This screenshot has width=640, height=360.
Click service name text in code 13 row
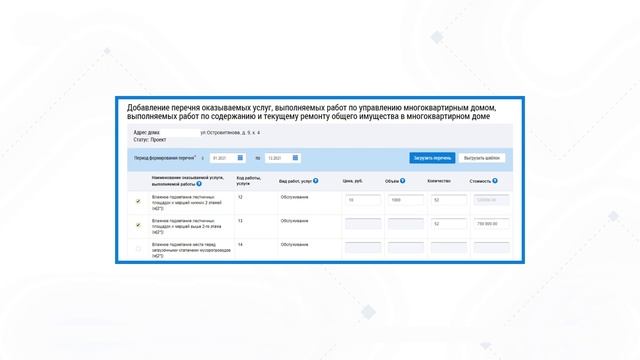[187, 226]
